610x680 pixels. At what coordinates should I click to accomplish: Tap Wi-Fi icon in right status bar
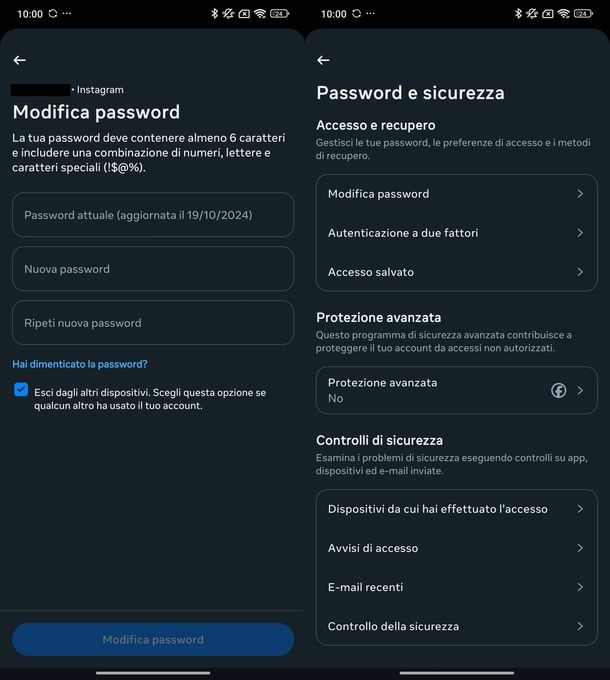pyautogui.click(x=564, y=14)
